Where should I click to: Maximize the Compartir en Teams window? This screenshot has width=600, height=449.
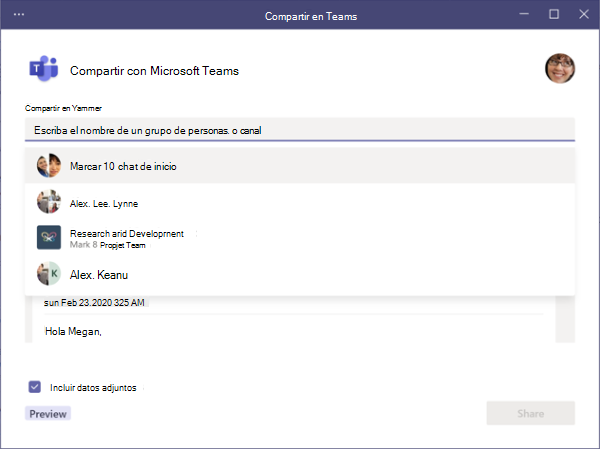point(554,14)
